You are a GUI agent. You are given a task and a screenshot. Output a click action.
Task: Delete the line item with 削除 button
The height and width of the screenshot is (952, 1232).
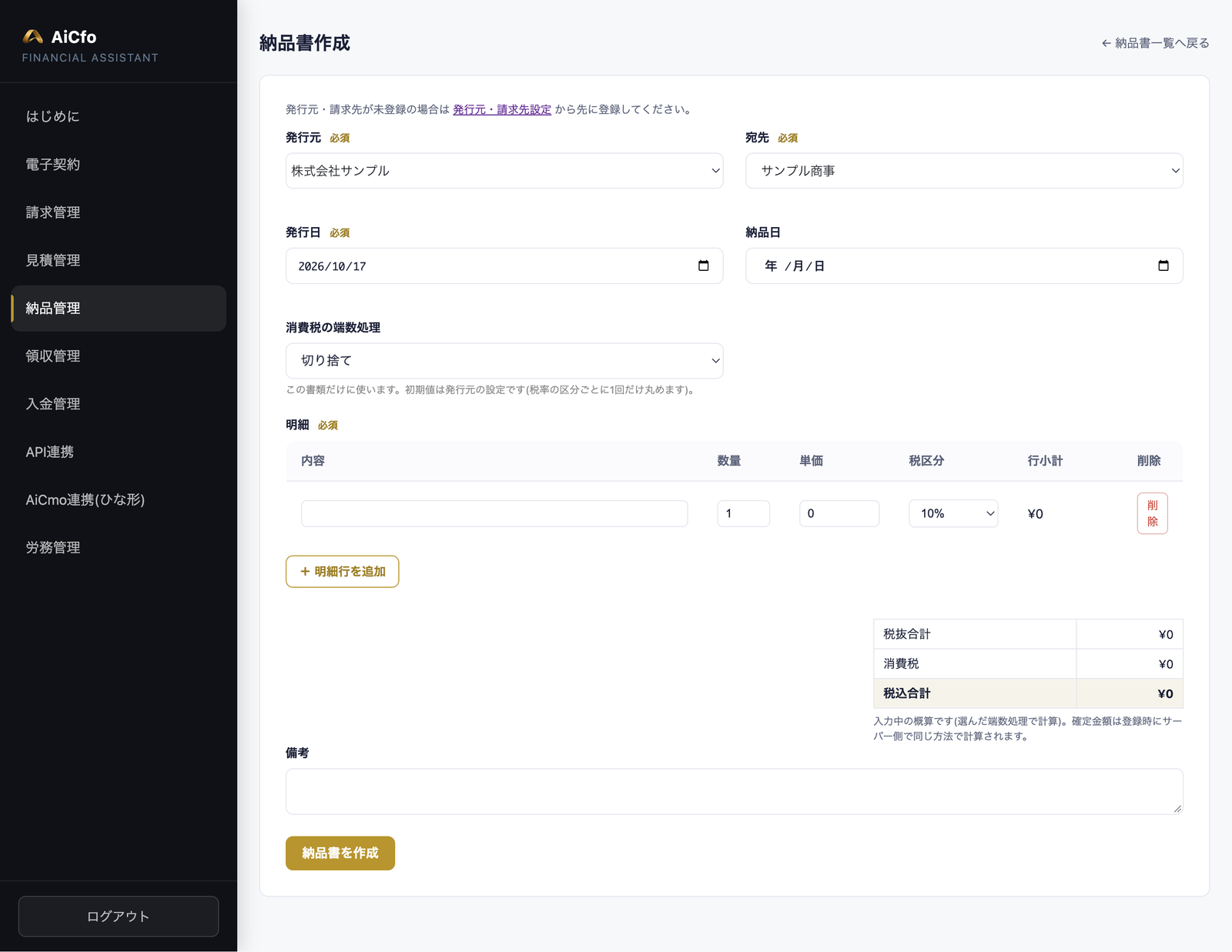[1152, 513]
